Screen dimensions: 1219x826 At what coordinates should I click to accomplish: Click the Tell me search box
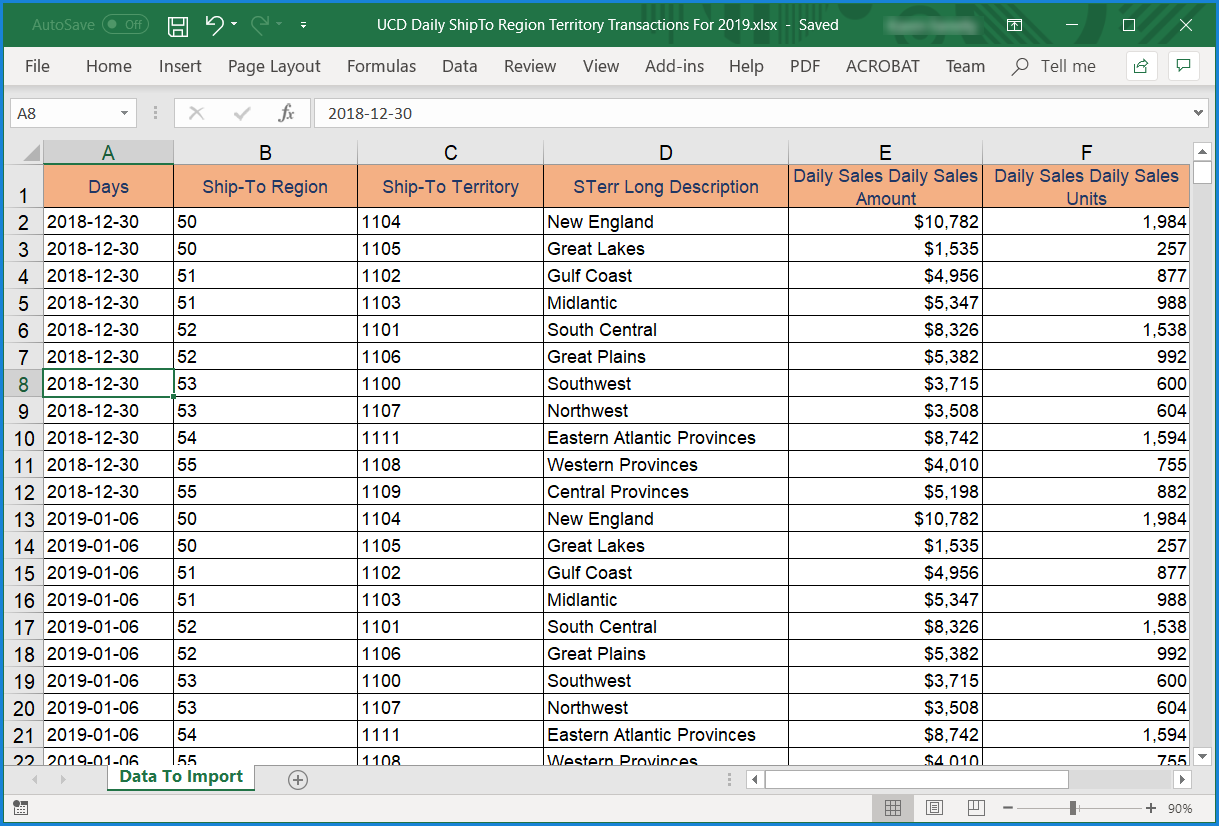pos(1067,66)
